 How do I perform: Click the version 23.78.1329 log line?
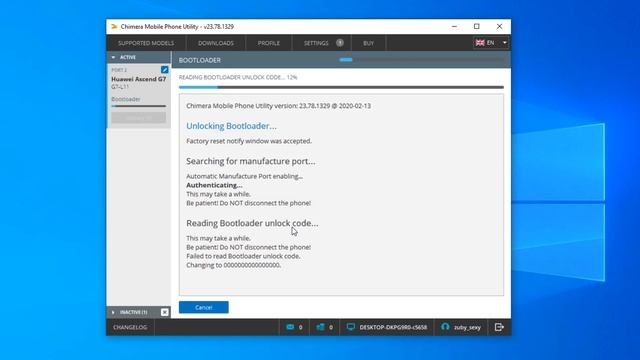tap(278, 106)
